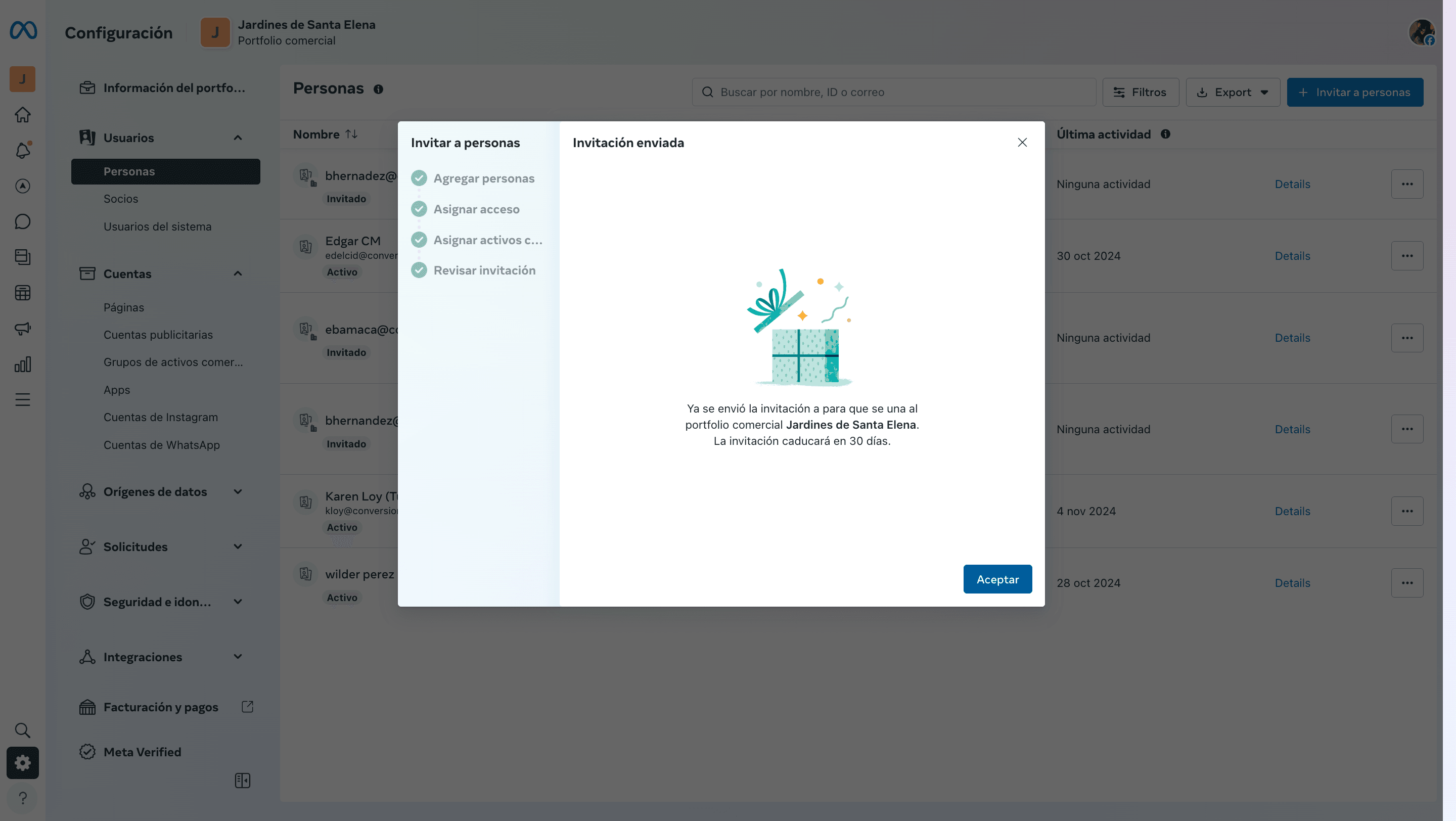Open the chat bubble inbox icon

pos(23,221)
